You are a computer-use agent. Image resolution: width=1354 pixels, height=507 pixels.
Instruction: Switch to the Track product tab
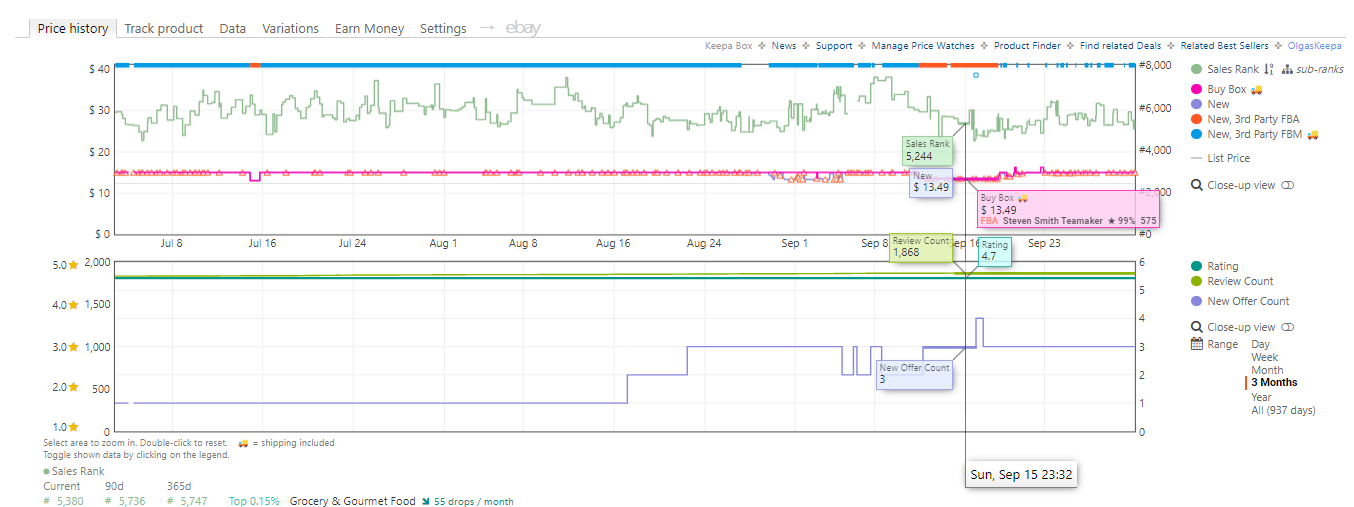coord(164,28)
